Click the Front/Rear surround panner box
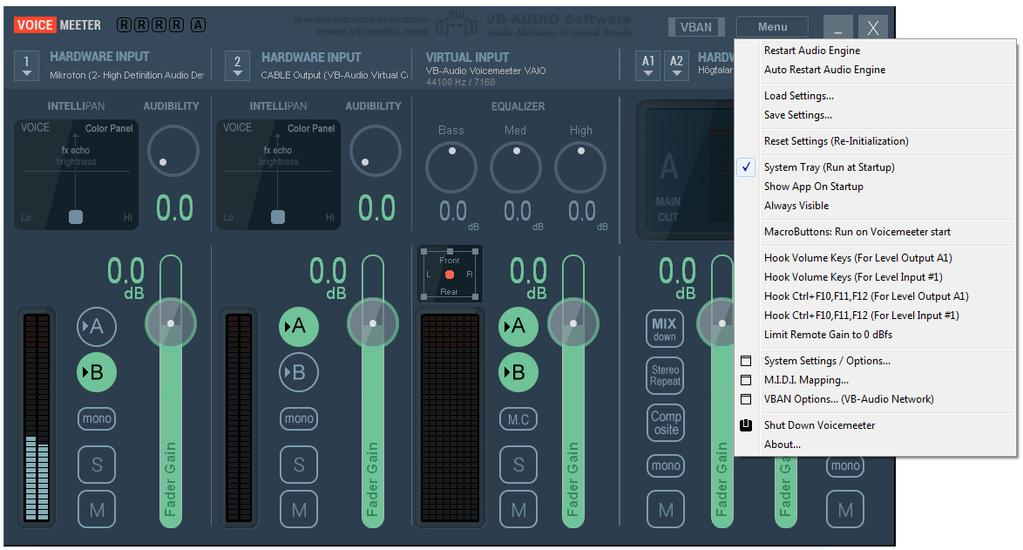 [x=450, y=274]
